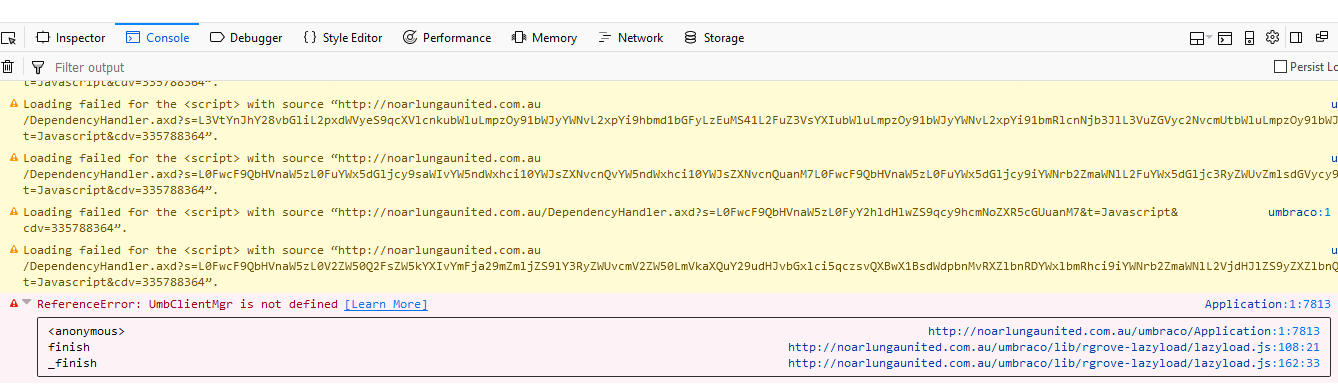Activate the element picker icon

coord(8,38)
